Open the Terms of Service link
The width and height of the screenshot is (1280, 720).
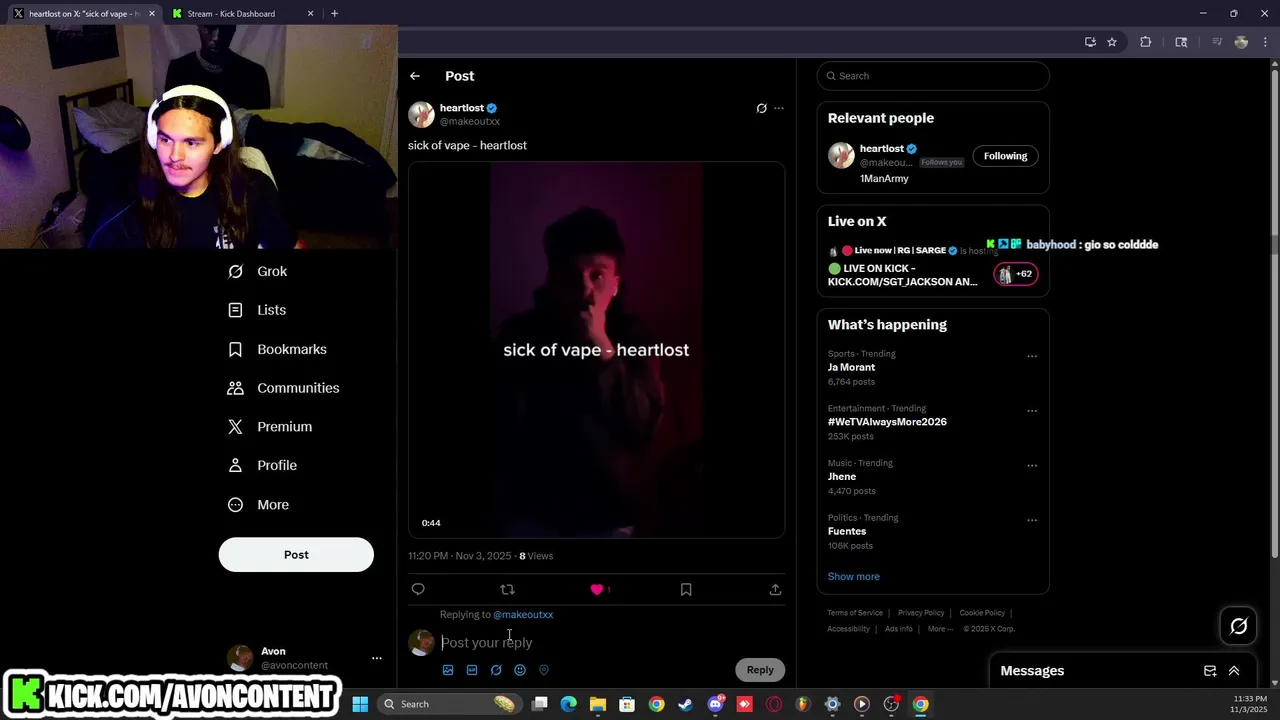point(855,613)
